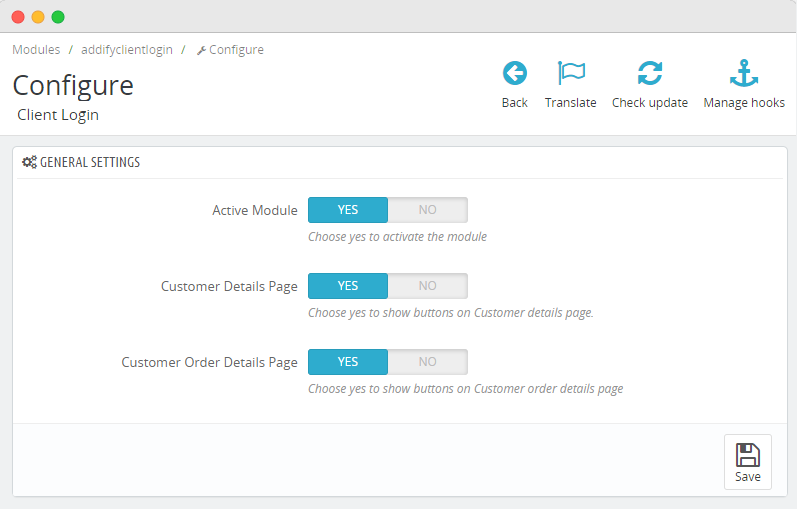The width and height of the screenshot is (797, 509).
Task: Turn off Customer Order Details Page
Action: [x=427, y=362]
